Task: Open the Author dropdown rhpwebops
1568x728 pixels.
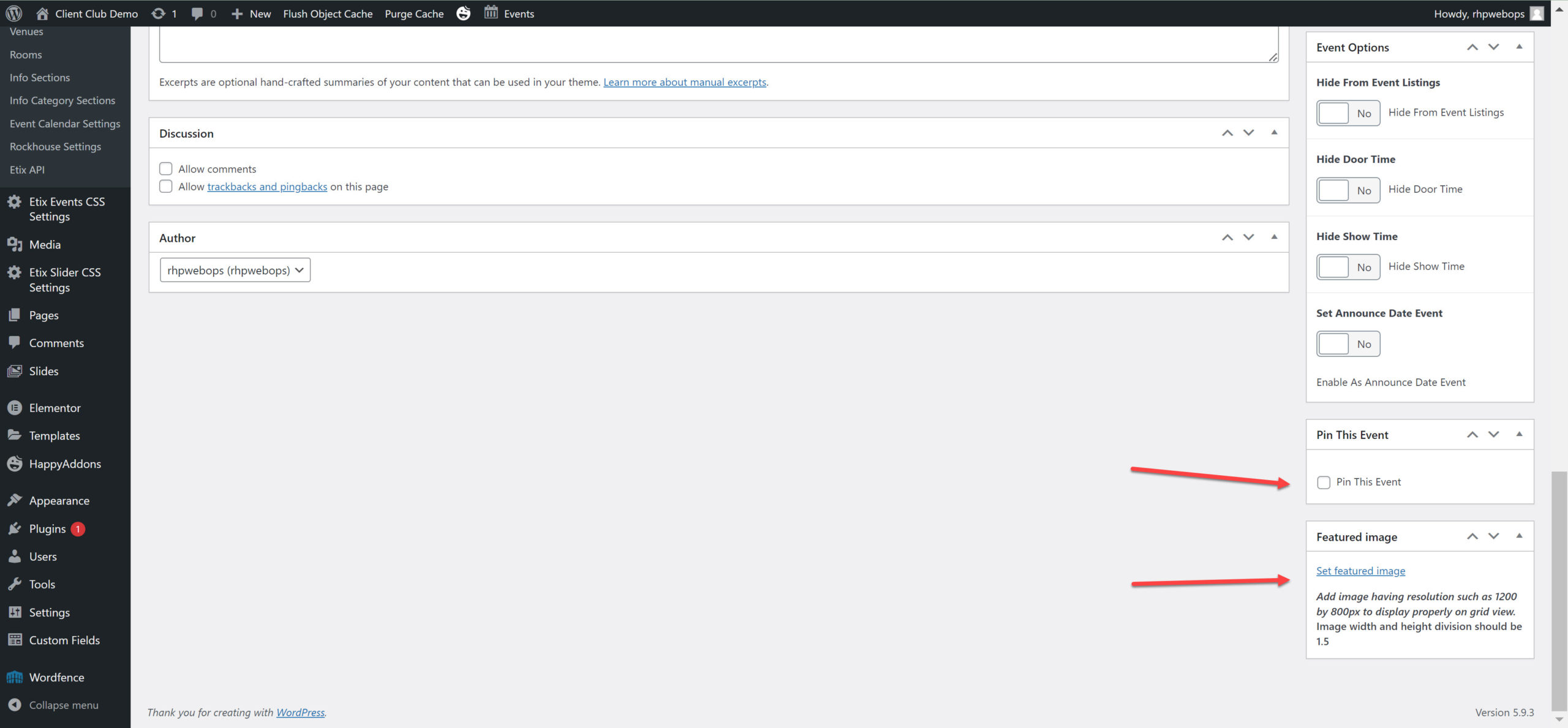Action: (x=235, y=270)
